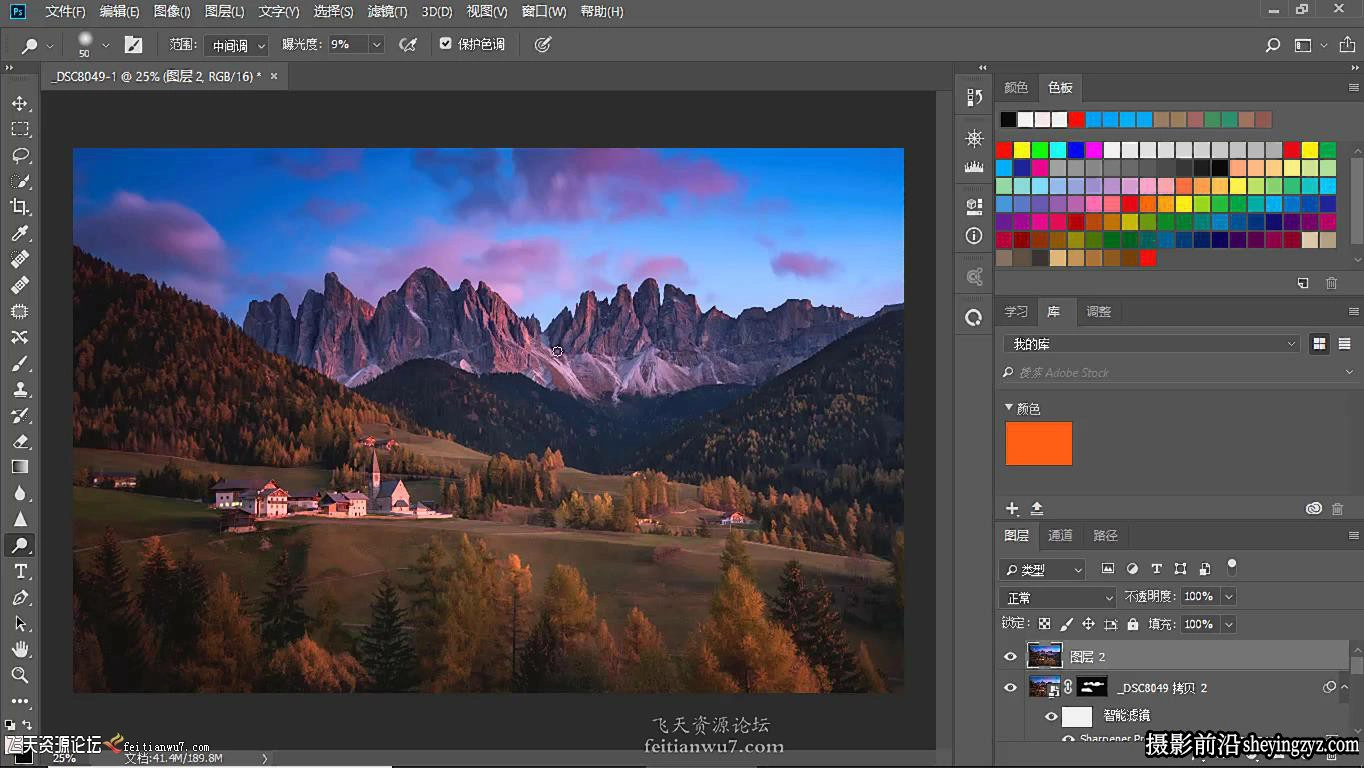Open the 不透明度 opacity dropdown arrow
Image resolution: width=1364 pixels, height=768 pixels.
pyautogui.click(x=1229, y=597)
